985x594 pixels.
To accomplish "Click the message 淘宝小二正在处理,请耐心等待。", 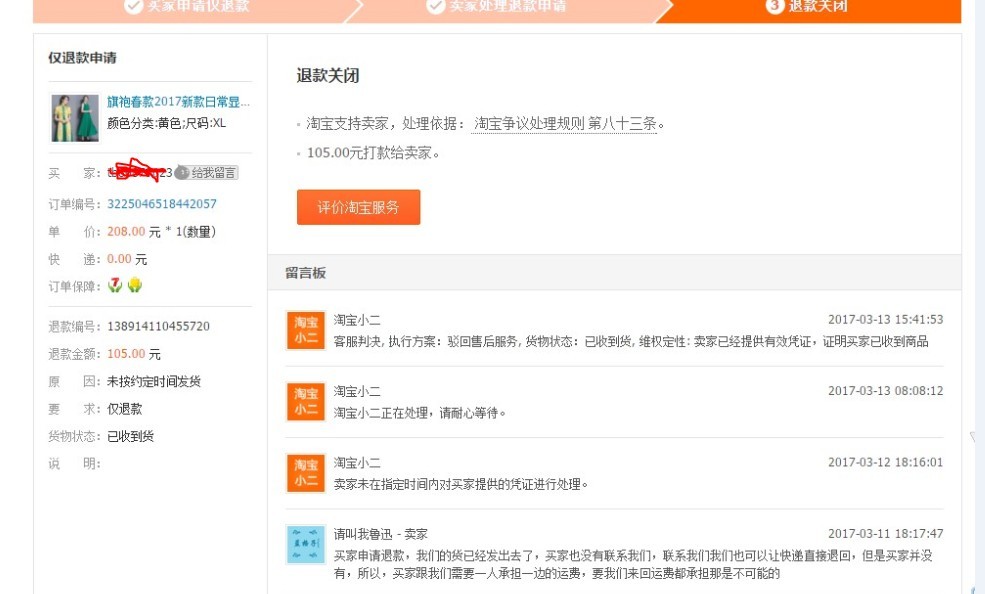I will [420, 413].
